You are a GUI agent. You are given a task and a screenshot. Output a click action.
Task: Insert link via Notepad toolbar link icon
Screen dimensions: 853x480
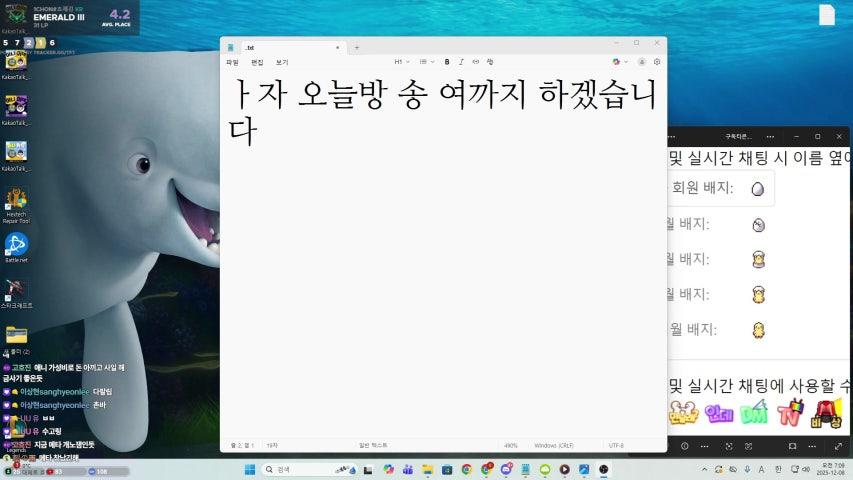point(475,62)
